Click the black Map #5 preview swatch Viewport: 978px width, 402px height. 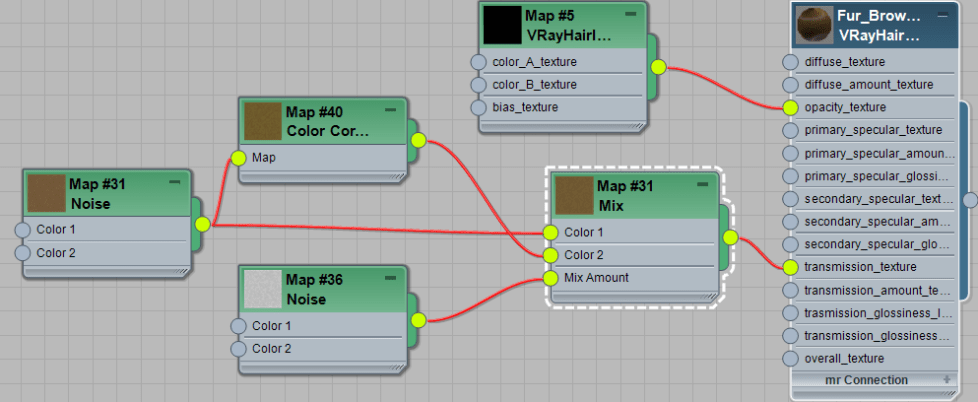click(502, 25)
